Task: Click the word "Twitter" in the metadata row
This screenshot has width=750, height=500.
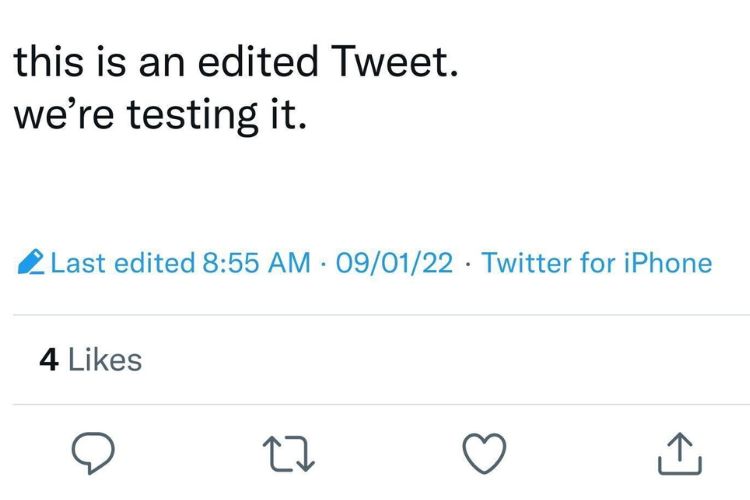Action: point(526,264)
